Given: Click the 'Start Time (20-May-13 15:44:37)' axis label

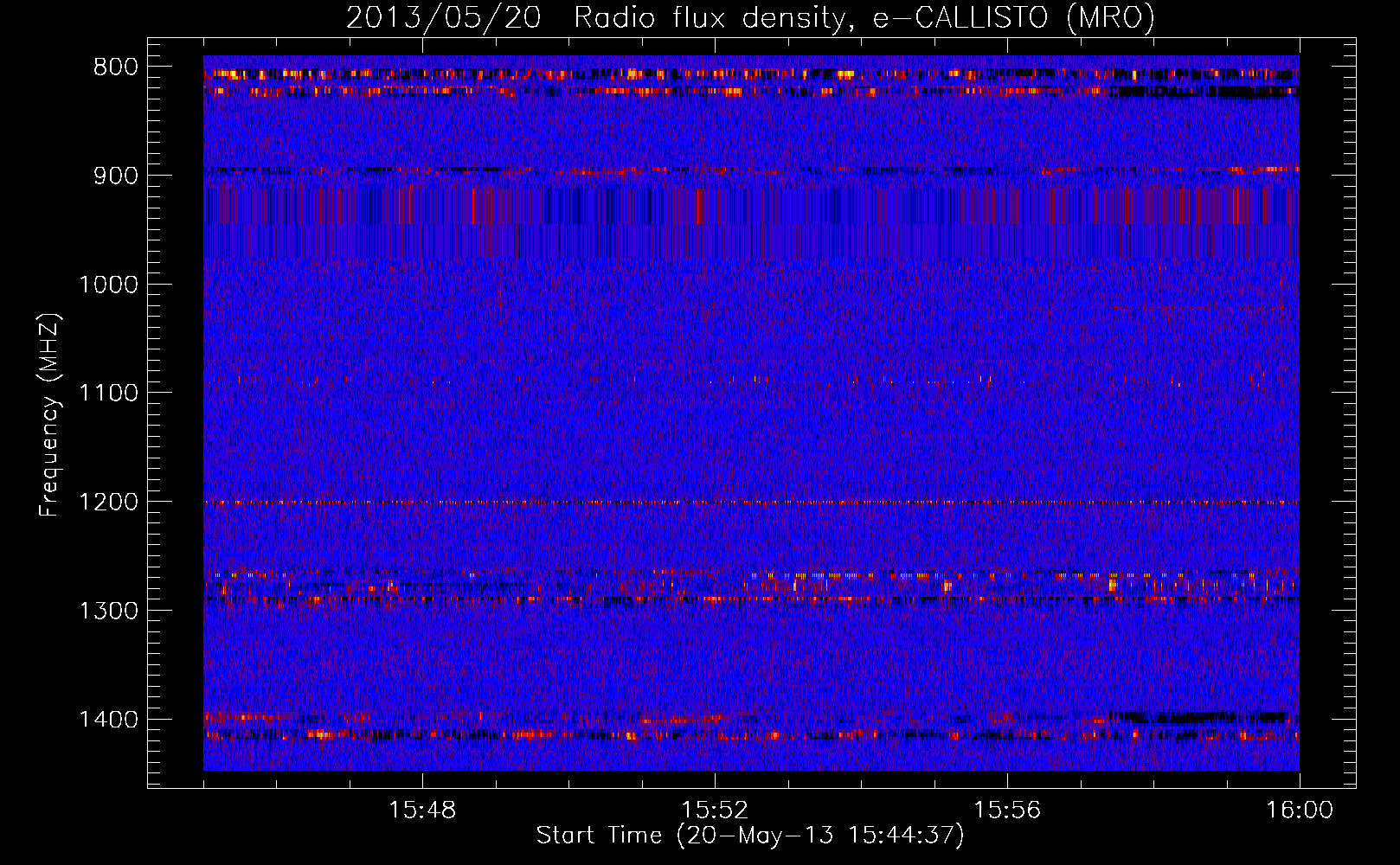Looking at the screenshot, I should tap(750, 836).
